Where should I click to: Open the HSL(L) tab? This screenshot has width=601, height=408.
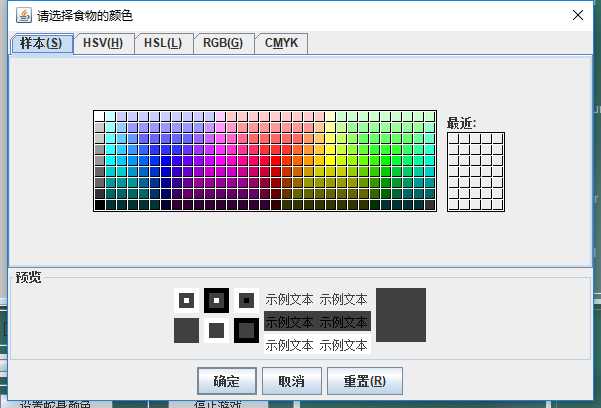point(163,43)
